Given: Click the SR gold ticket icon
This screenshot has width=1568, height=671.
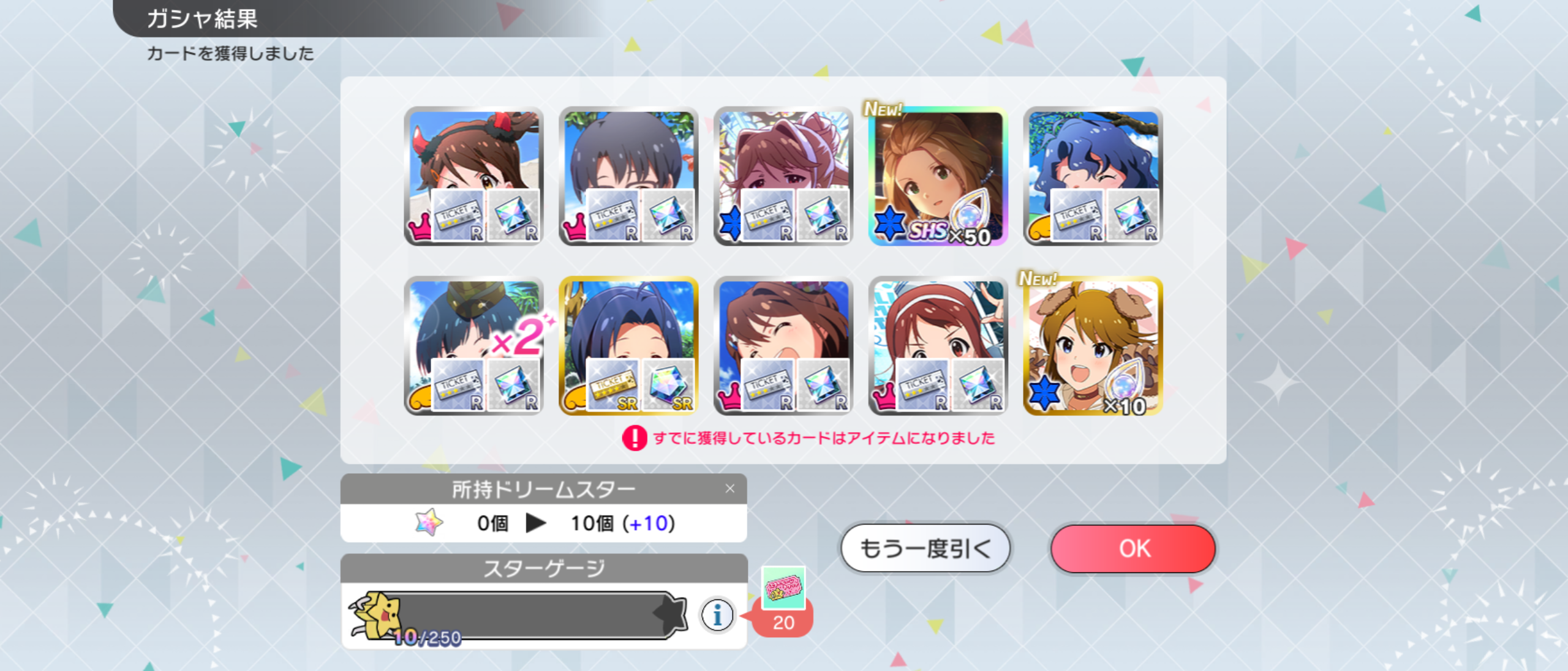Looking at the screenshot, I should pos(612,385).
